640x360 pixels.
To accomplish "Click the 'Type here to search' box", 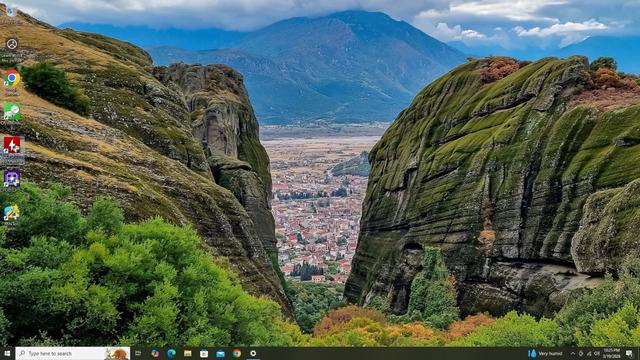I will (x=73, y=353).
